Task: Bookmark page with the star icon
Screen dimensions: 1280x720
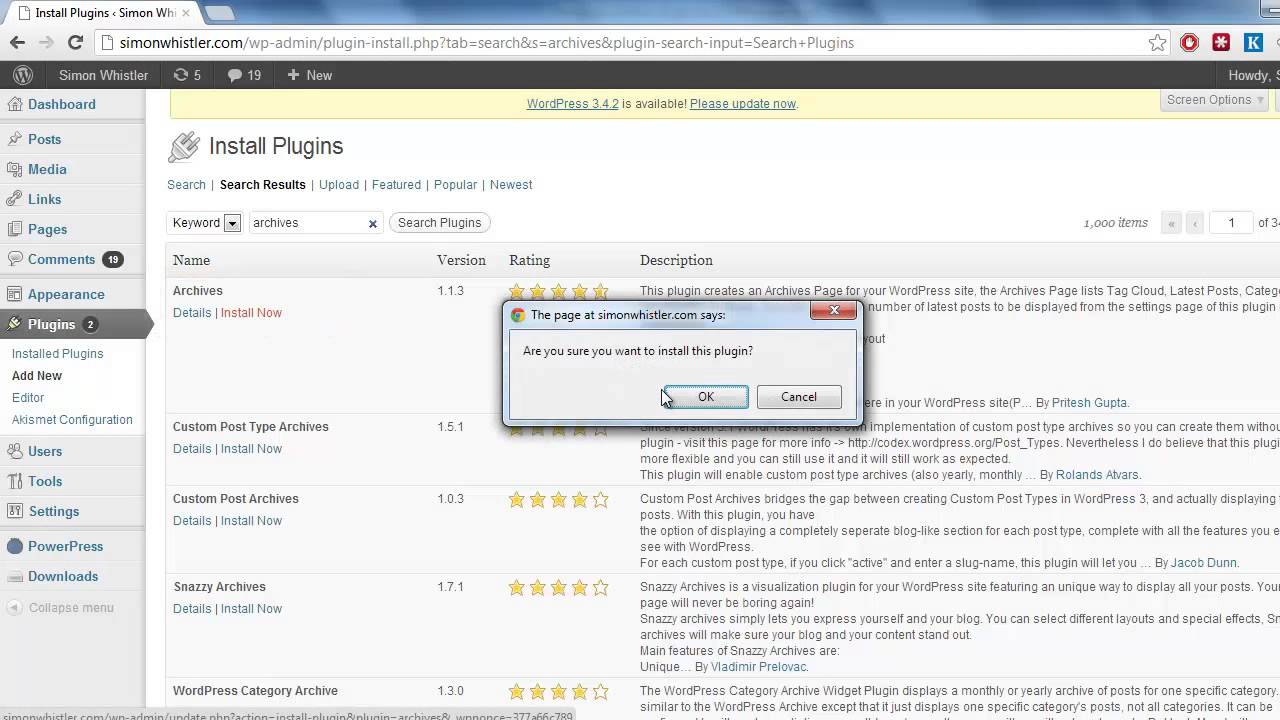Action: tap(1157, 43)
